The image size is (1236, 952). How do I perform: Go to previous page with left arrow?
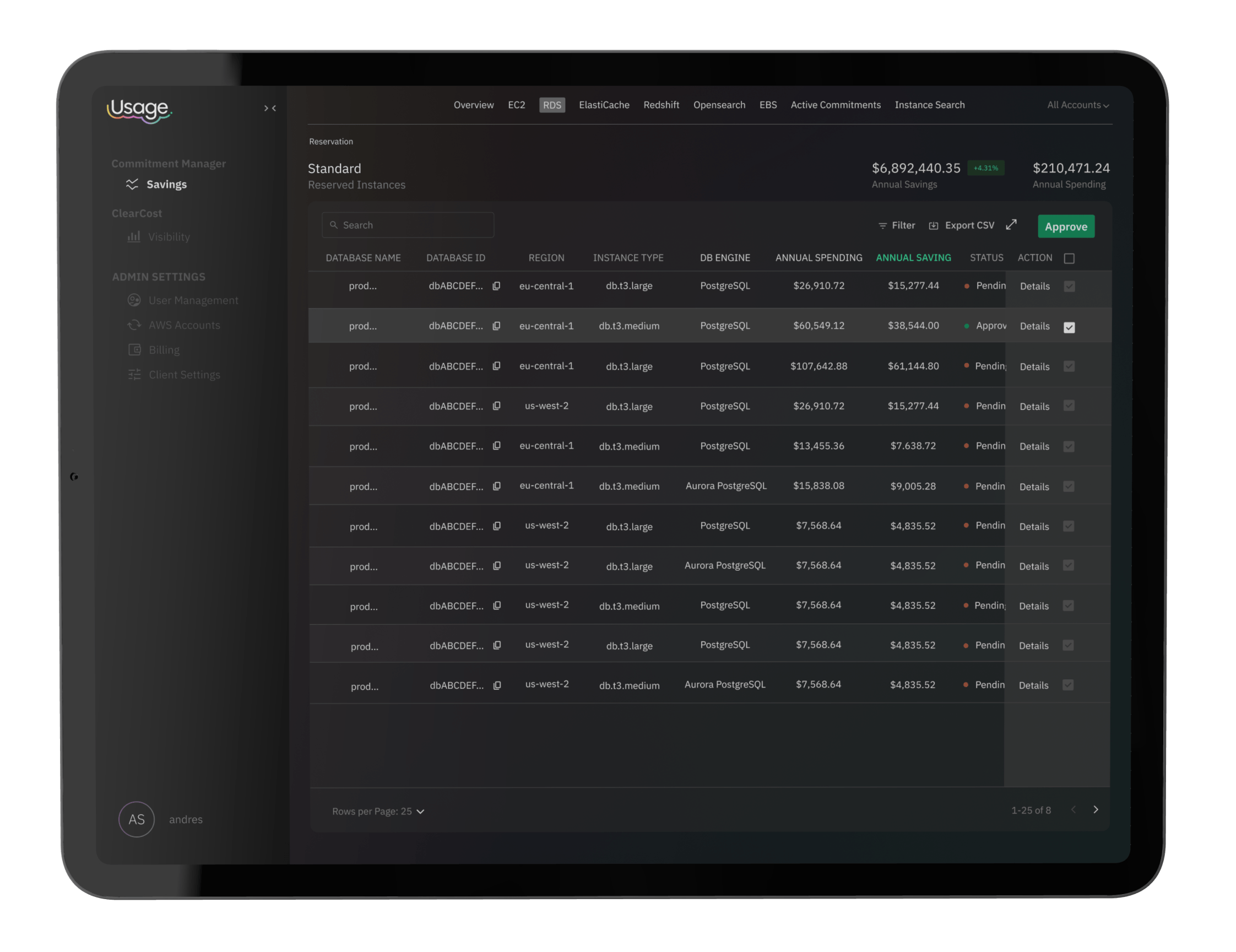point(1073,809)
